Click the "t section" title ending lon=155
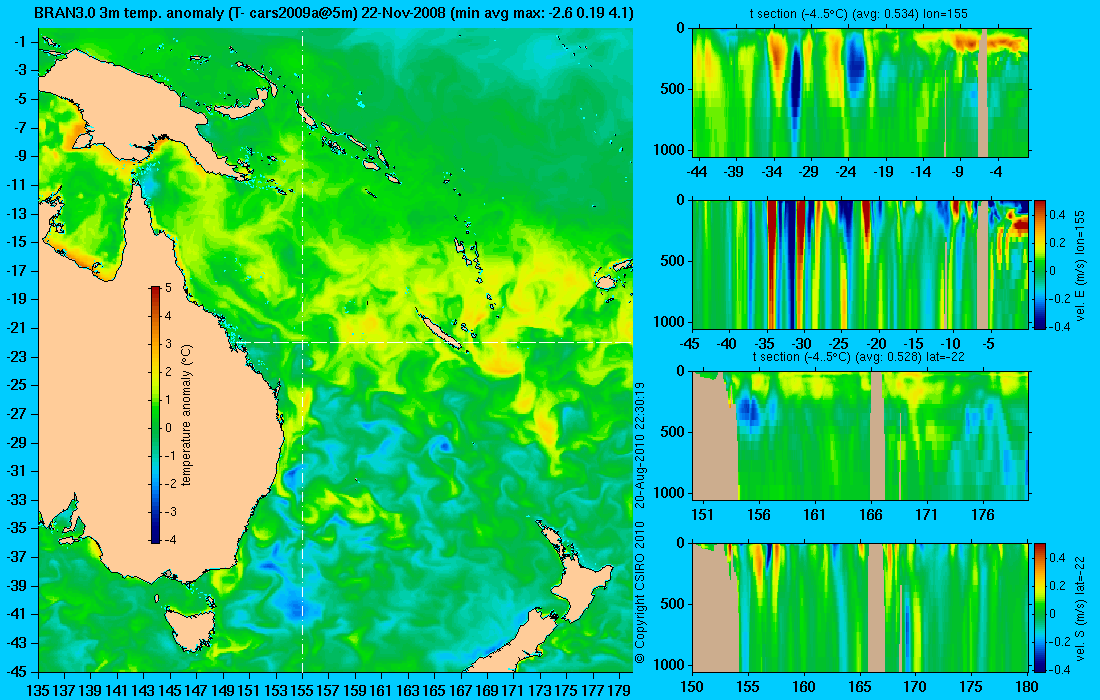This screenshot has height=700, width=1100. pyautogui.click(x=859, y=13)
